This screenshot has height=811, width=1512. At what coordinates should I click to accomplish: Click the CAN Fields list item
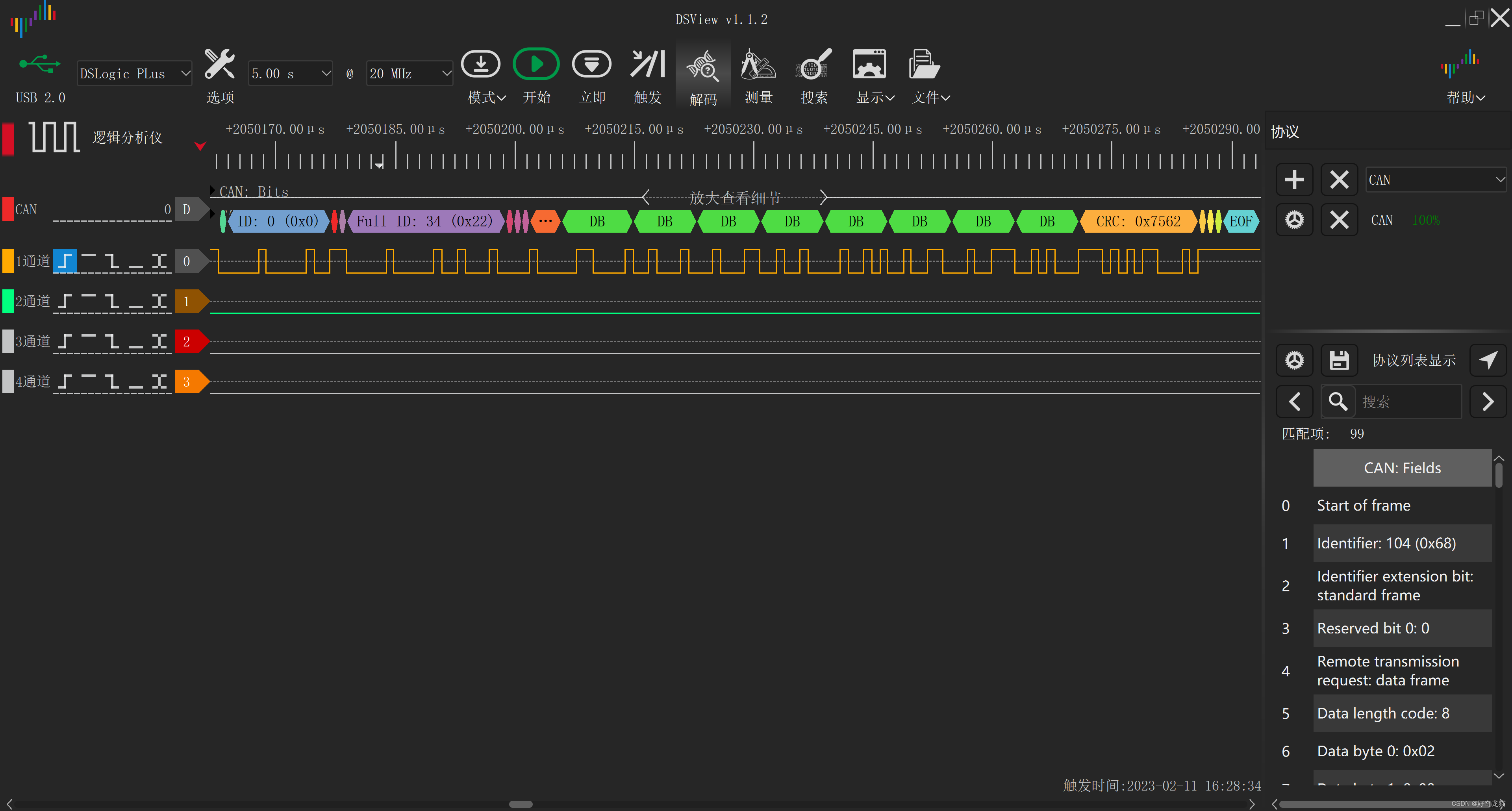(1400, 467)
